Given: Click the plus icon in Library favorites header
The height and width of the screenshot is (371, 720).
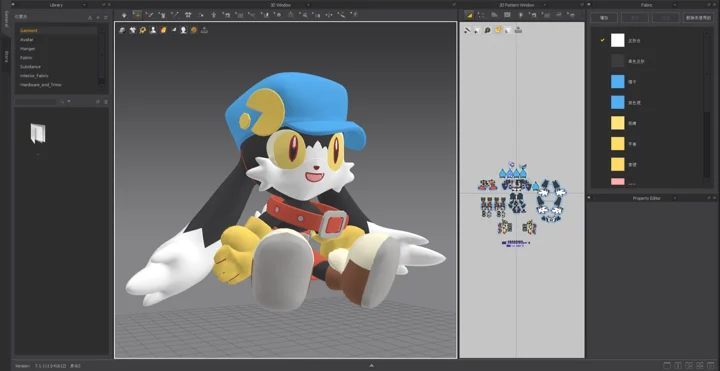Looking at the screenshot, I should pyautogui.click(x=98, y=17).
